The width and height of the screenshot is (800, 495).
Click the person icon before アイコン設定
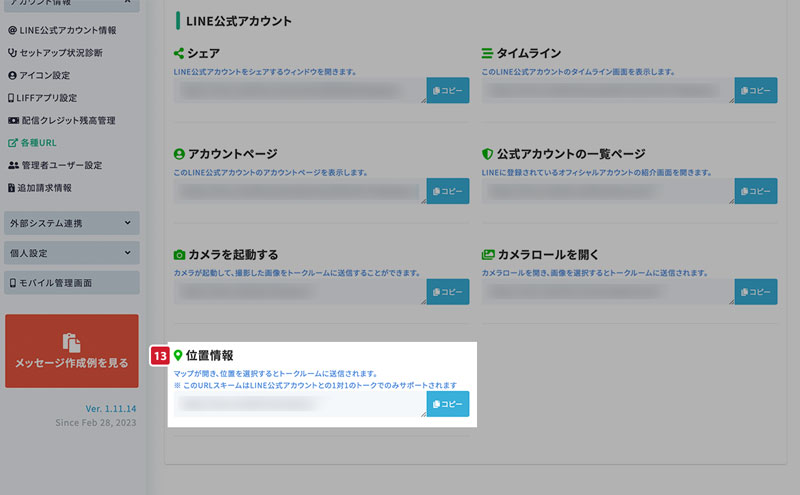pyautogui.click(x=12, y=75)
